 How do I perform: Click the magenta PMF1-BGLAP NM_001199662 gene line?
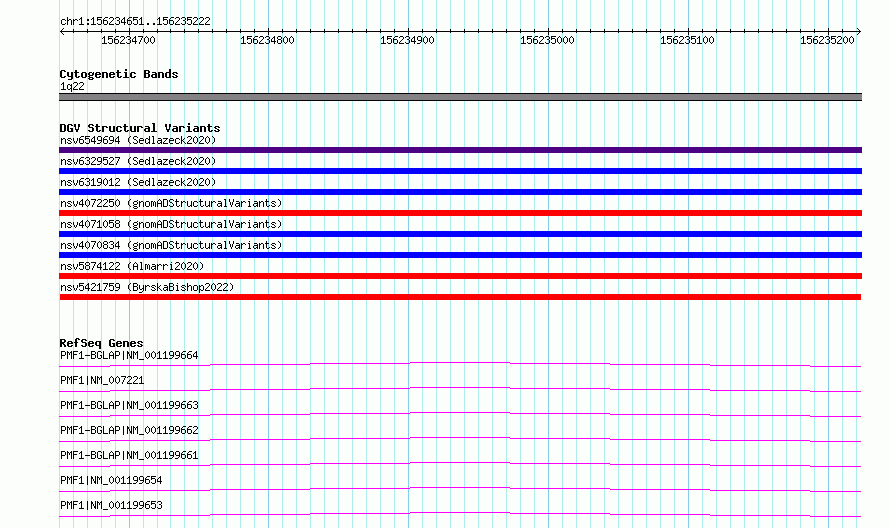(x=460, y=439)
